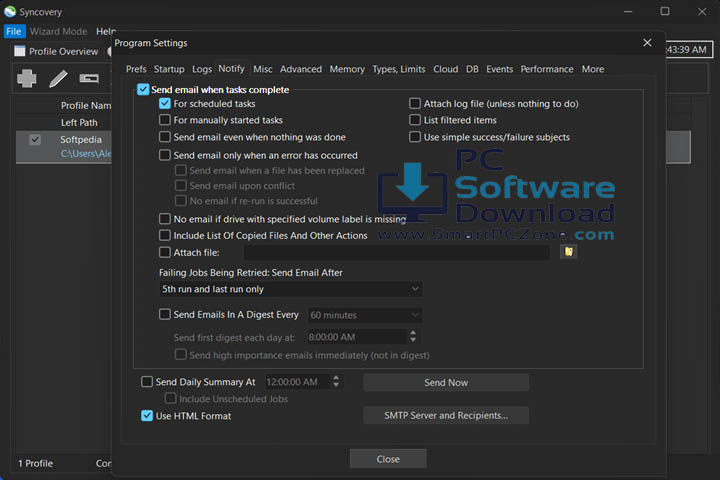Click the Profile Overview tab label
The image size is (720, 480).
[63, 51]
